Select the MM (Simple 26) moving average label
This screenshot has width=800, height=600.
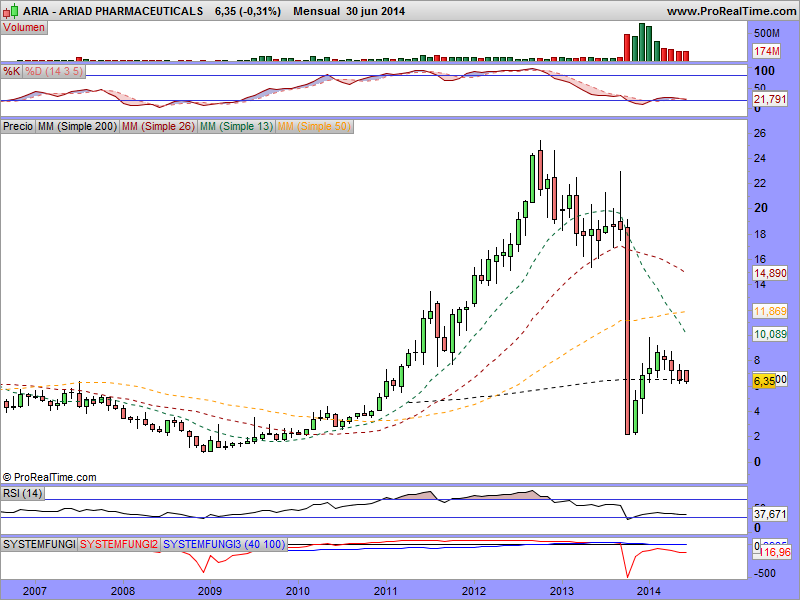157,127
